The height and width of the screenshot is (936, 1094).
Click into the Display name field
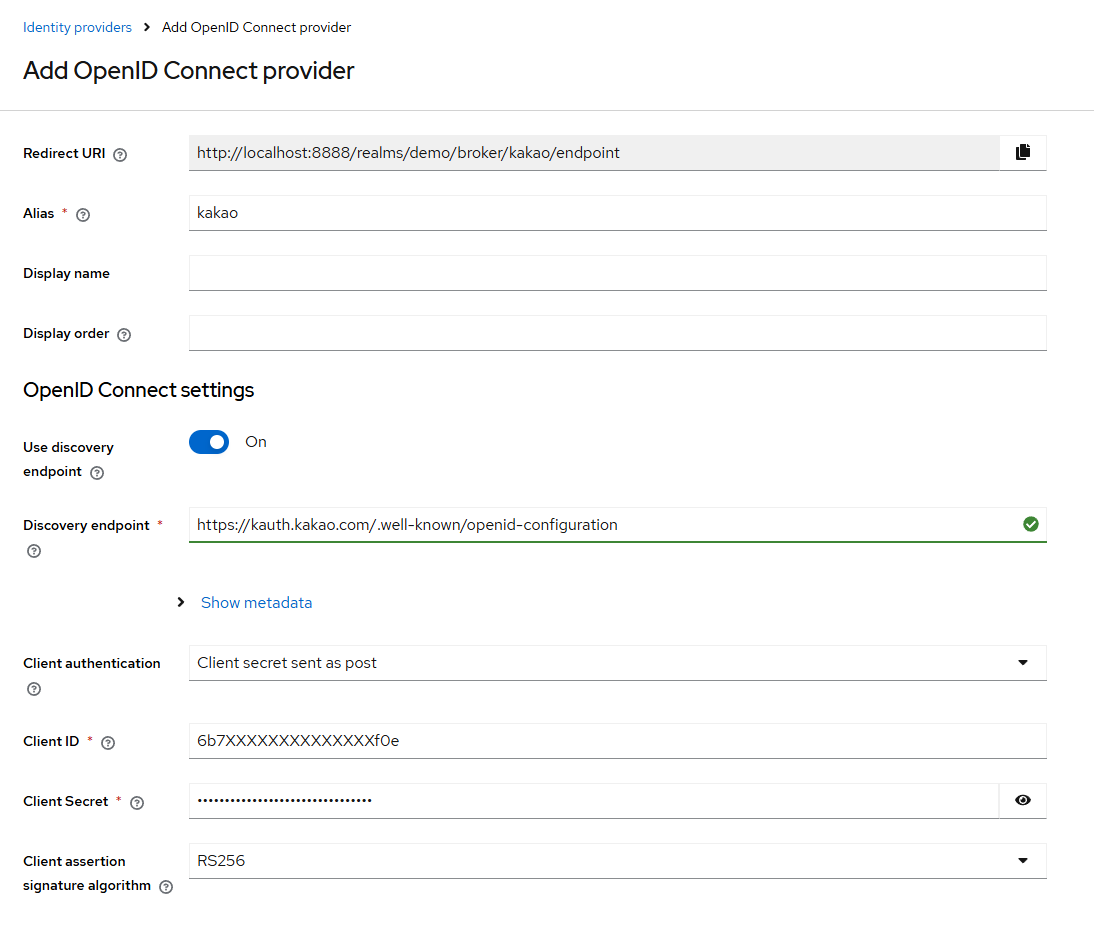617,273
